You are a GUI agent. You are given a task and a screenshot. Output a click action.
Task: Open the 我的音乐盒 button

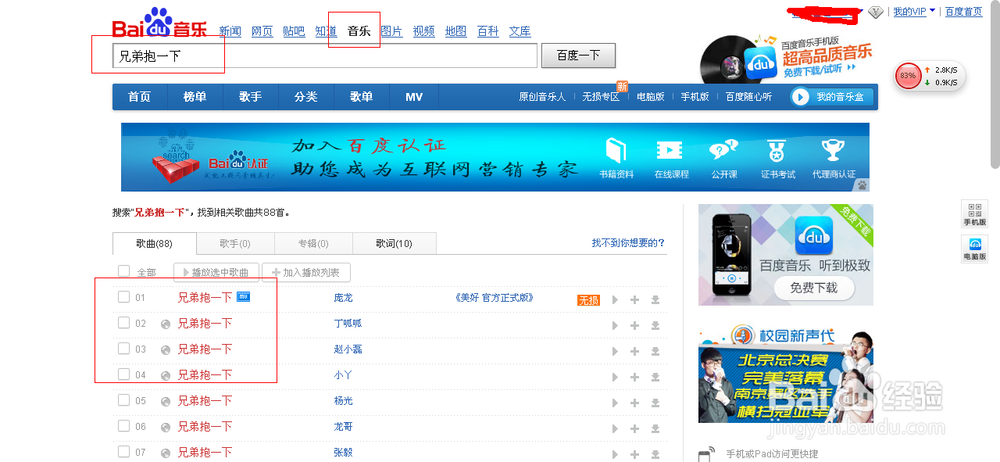tap(832, 97)
